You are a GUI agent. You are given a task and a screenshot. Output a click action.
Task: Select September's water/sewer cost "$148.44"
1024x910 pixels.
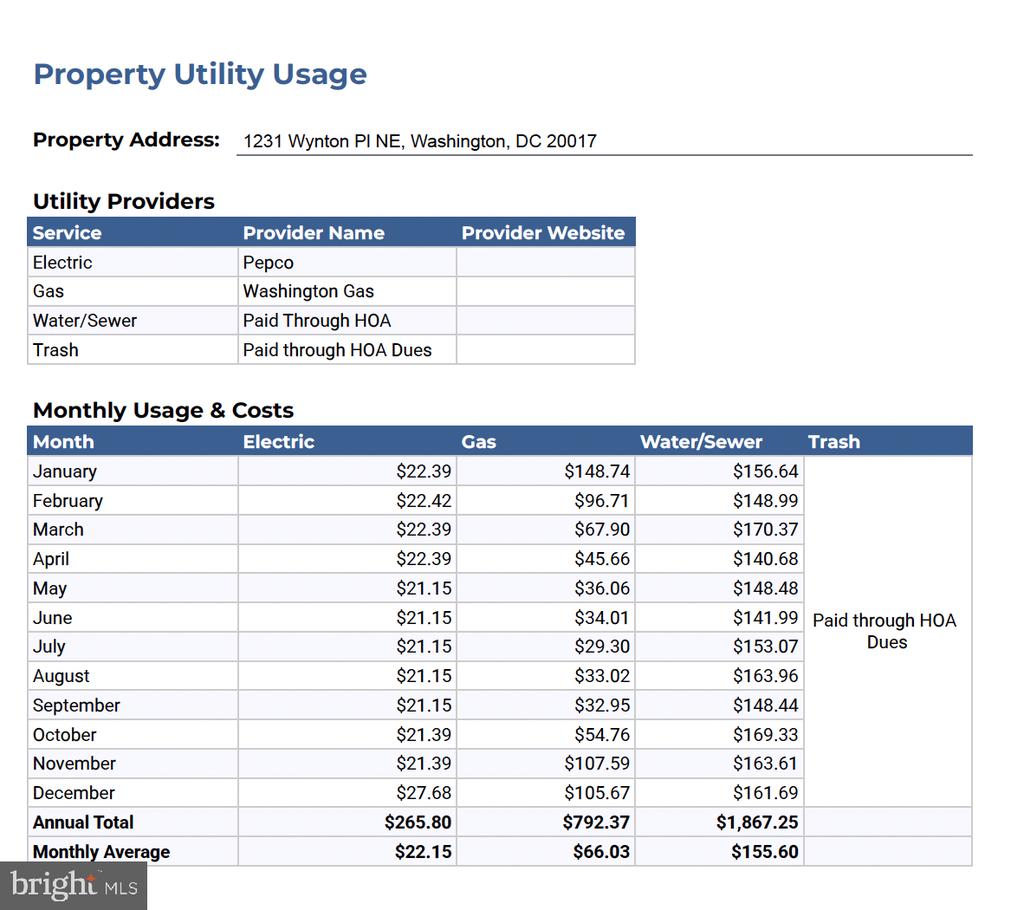(765, 706)
